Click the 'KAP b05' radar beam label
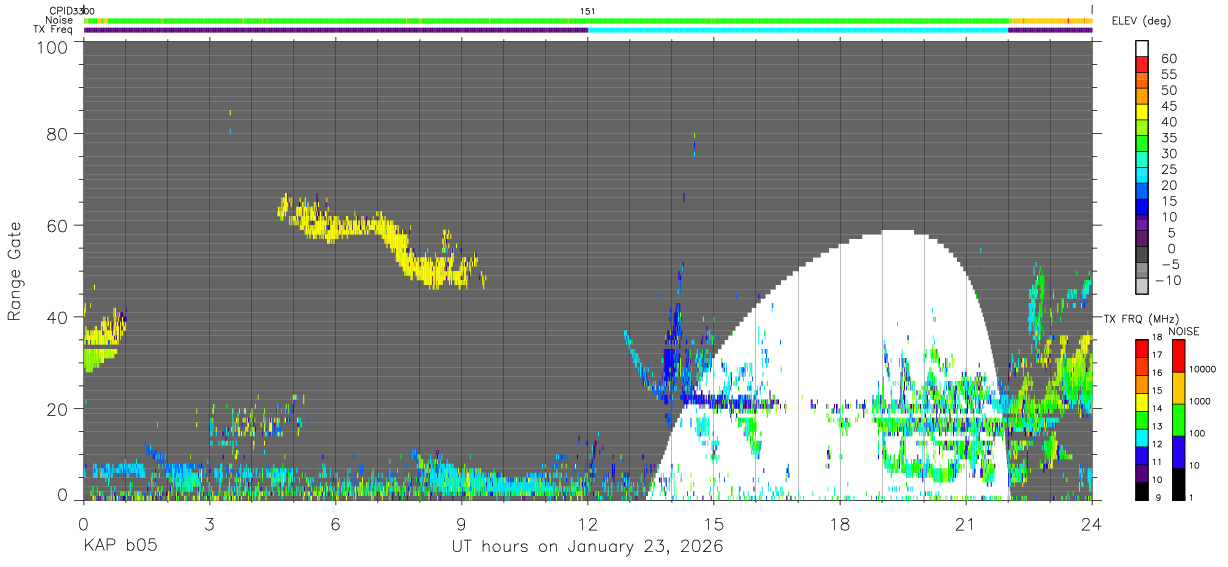The height and width of the screenshot is (567, 1228). [119, 546]
